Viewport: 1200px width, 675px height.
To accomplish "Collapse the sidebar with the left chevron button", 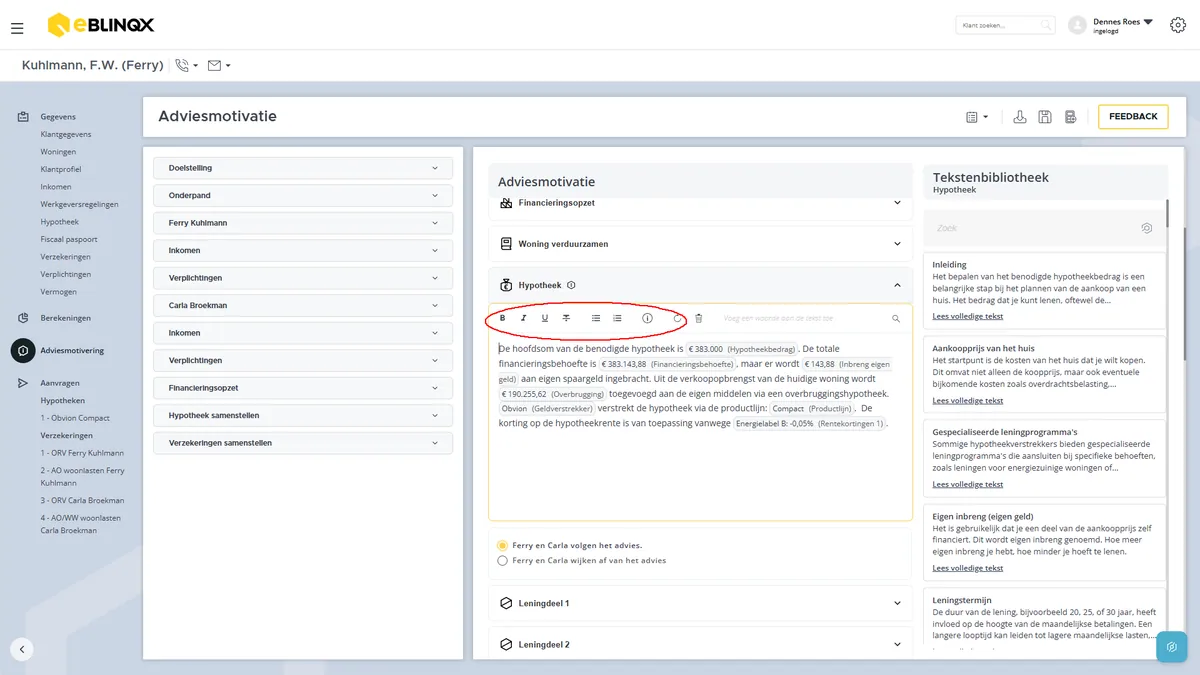I will 22,649.
